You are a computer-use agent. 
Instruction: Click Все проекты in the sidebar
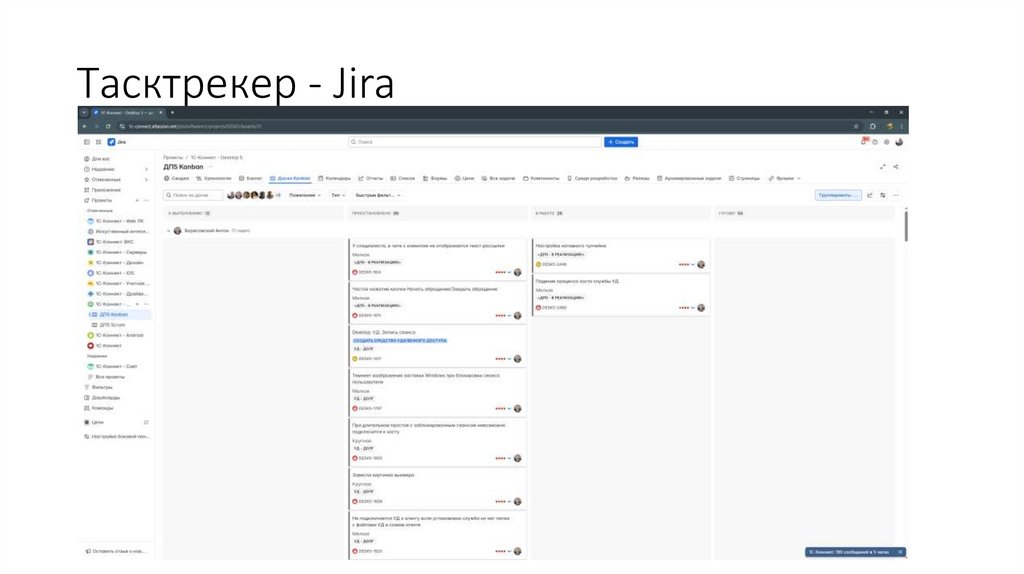click(106, 377)
